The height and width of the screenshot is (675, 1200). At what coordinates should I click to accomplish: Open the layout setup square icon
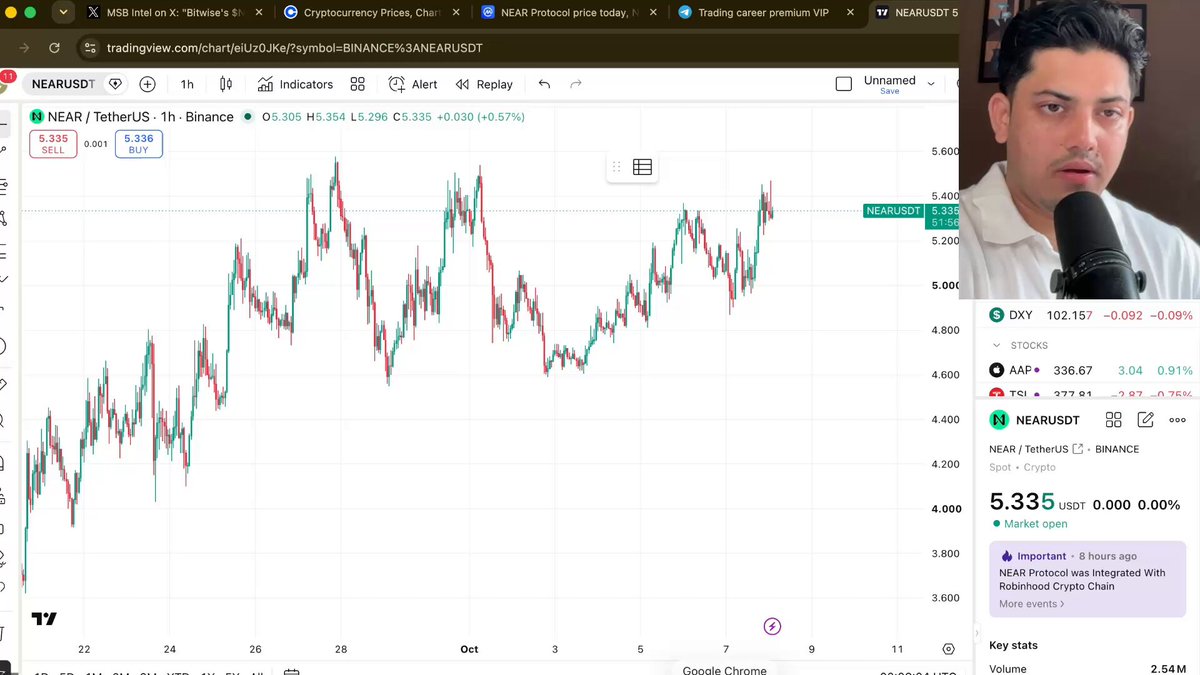(x=843, y=84)
